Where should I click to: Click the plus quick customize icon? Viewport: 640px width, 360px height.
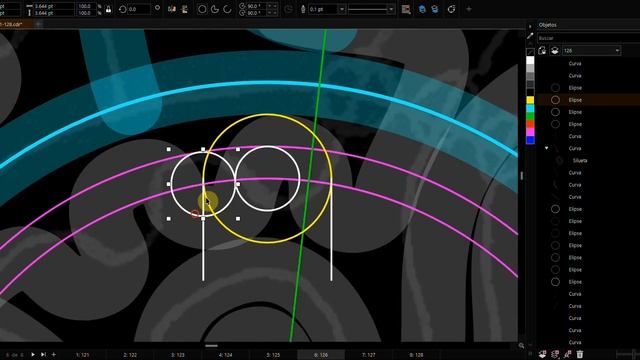469,9
